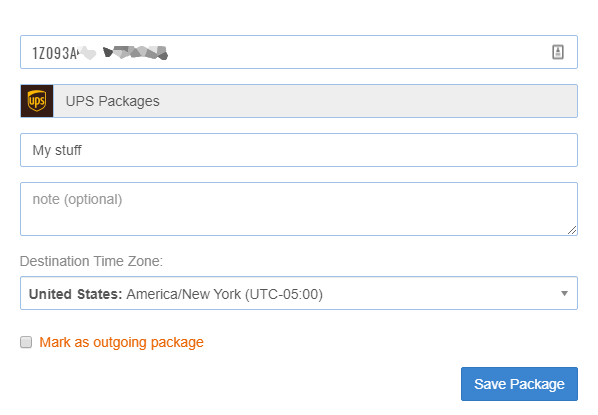This screenshot has width=598, height=415.
Task: Click the Save Package button
Action: click(x=519, y=384)
